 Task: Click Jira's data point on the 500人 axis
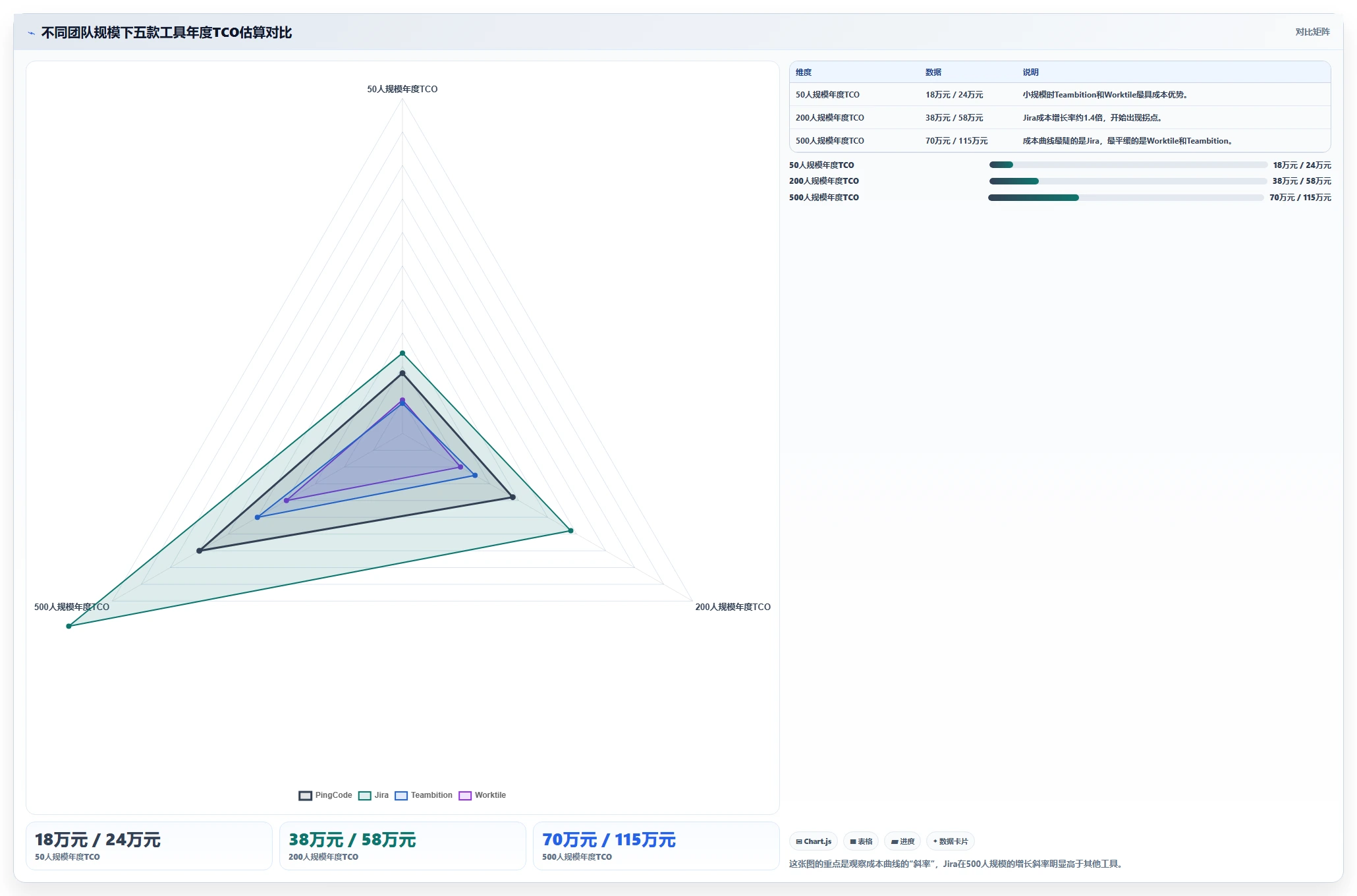pos(69,626)
